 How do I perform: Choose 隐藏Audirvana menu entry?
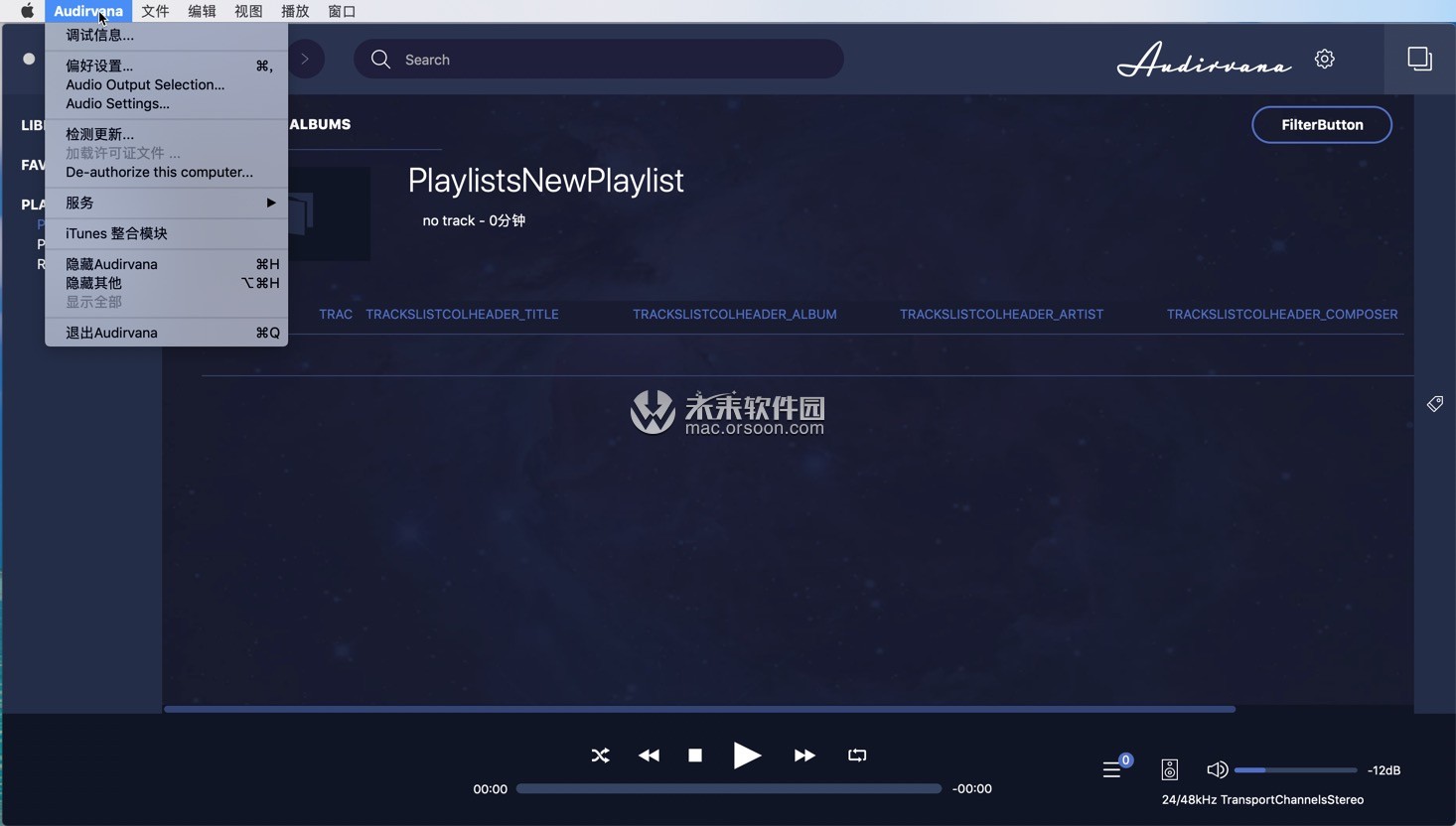pos(166,264)
